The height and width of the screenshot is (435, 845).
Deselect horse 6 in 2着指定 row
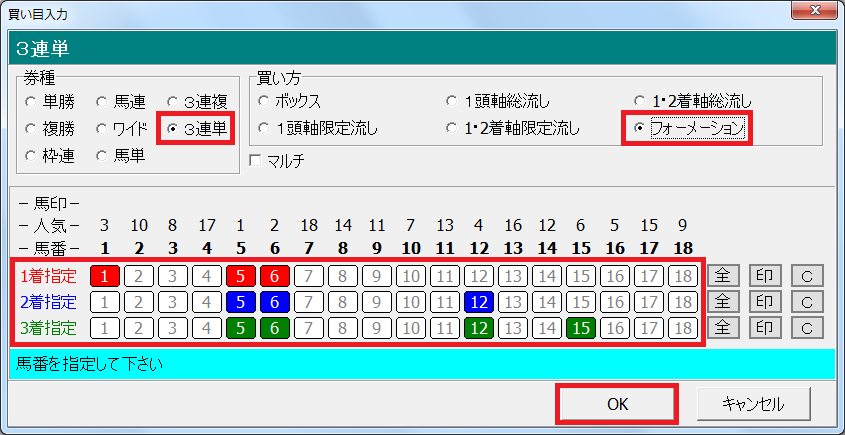coord(275,302)
